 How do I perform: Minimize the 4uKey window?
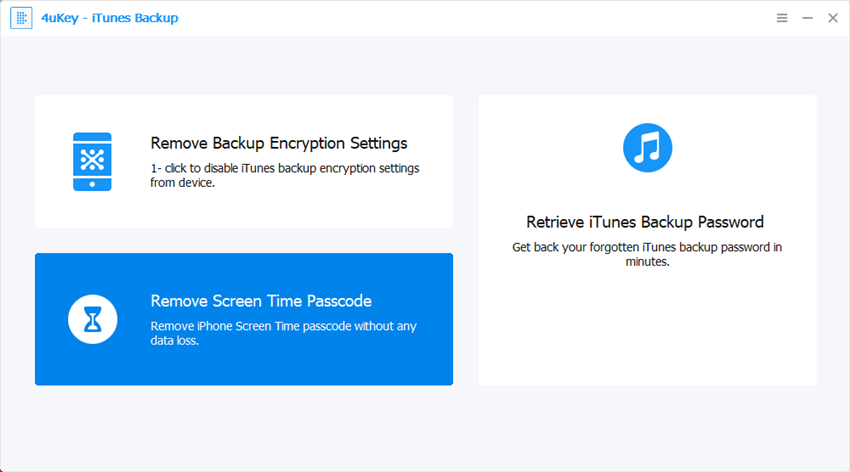point(807,18)
